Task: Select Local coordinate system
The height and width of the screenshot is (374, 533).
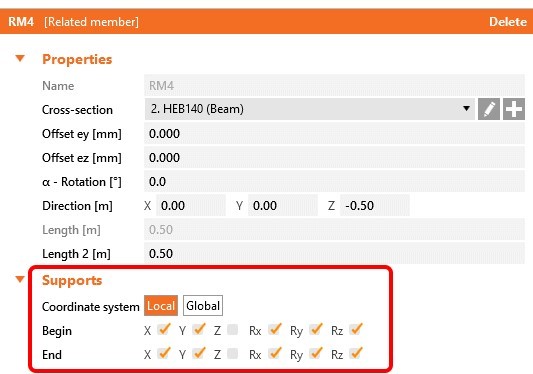Action: click(x=161, y=306)
